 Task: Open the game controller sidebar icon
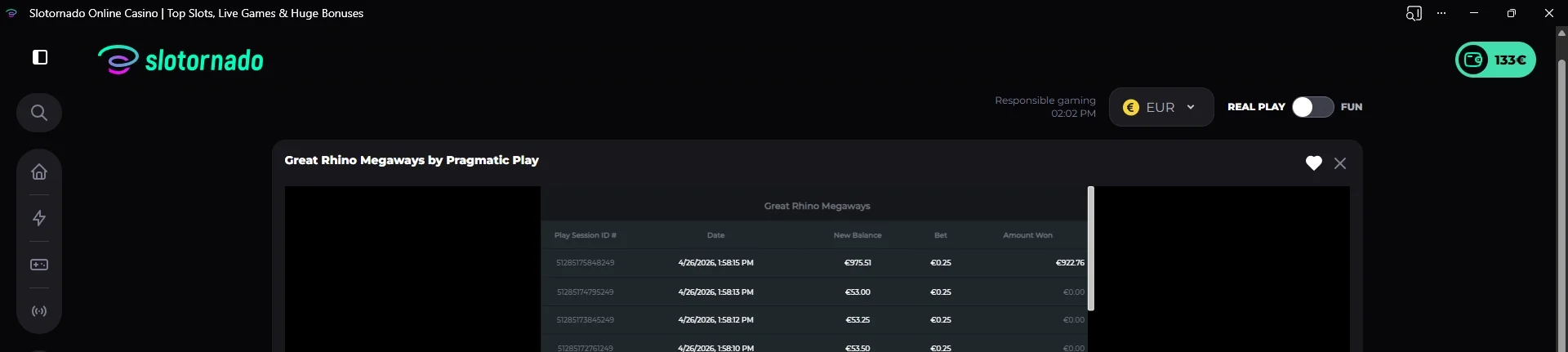pos(39,265)
